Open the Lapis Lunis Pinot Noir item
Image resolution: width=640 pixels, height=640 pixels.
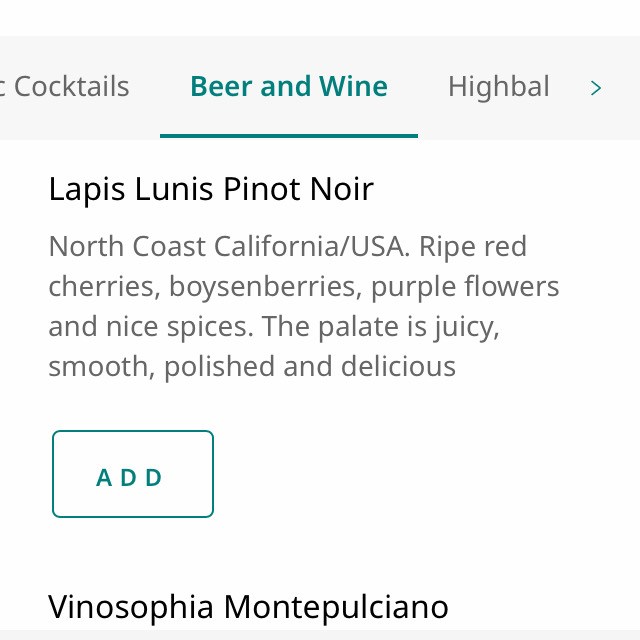point(211,189)
